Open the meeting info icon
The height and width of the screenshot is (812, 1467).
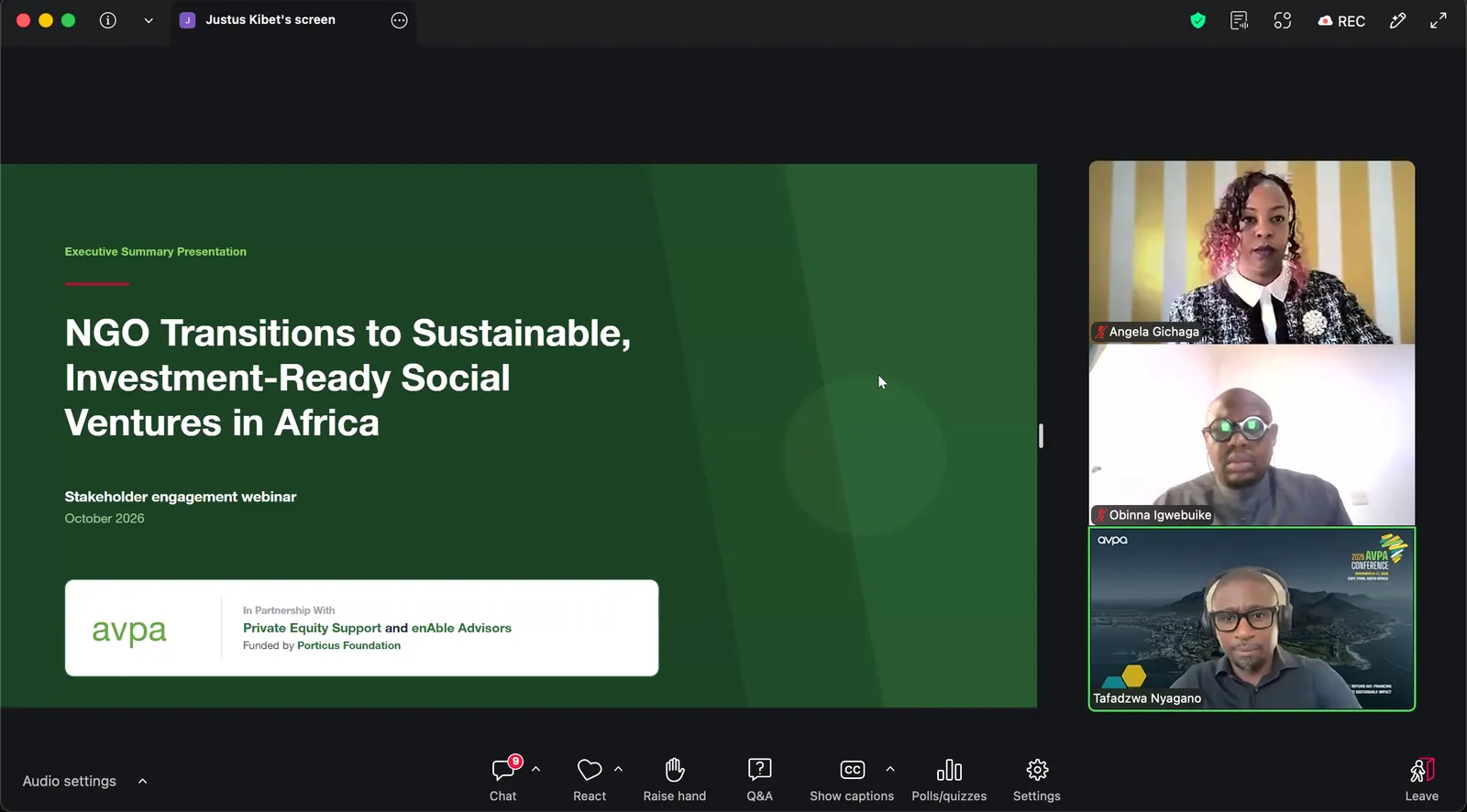108,20
